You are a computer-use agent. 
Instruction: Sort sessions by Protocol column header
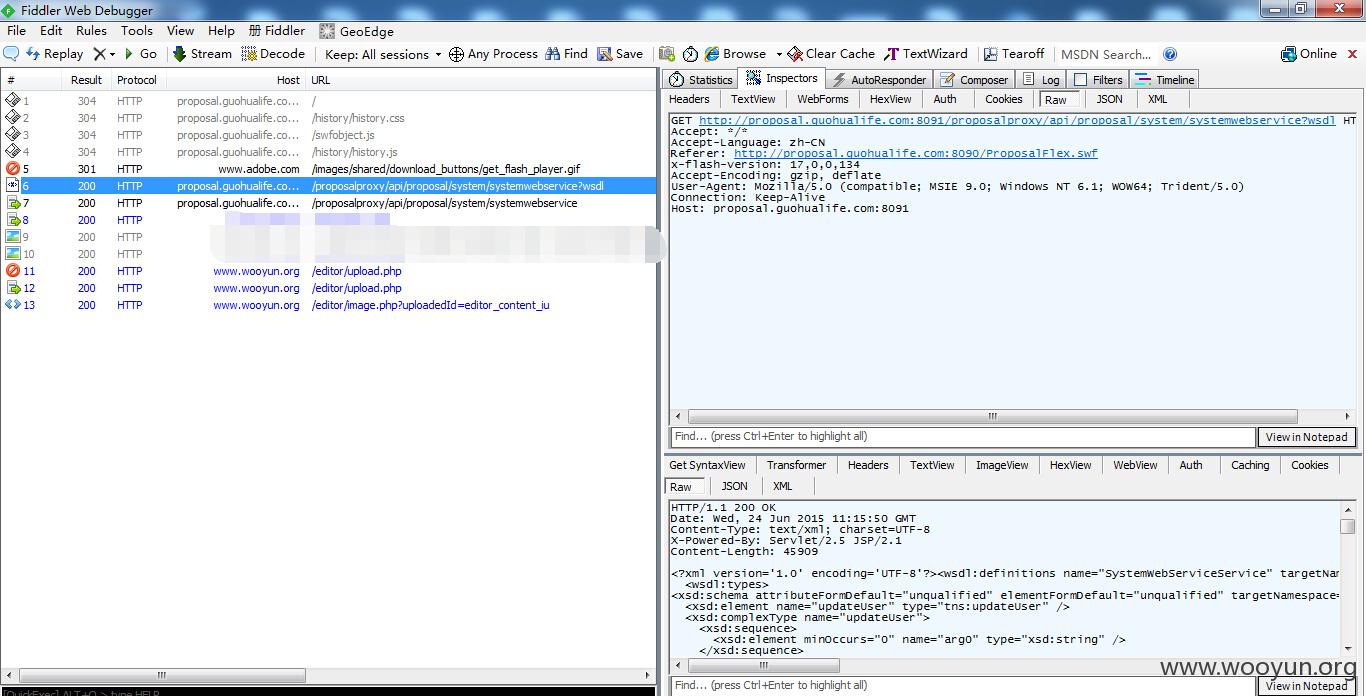pyautogui.click(x=137, y=80)
